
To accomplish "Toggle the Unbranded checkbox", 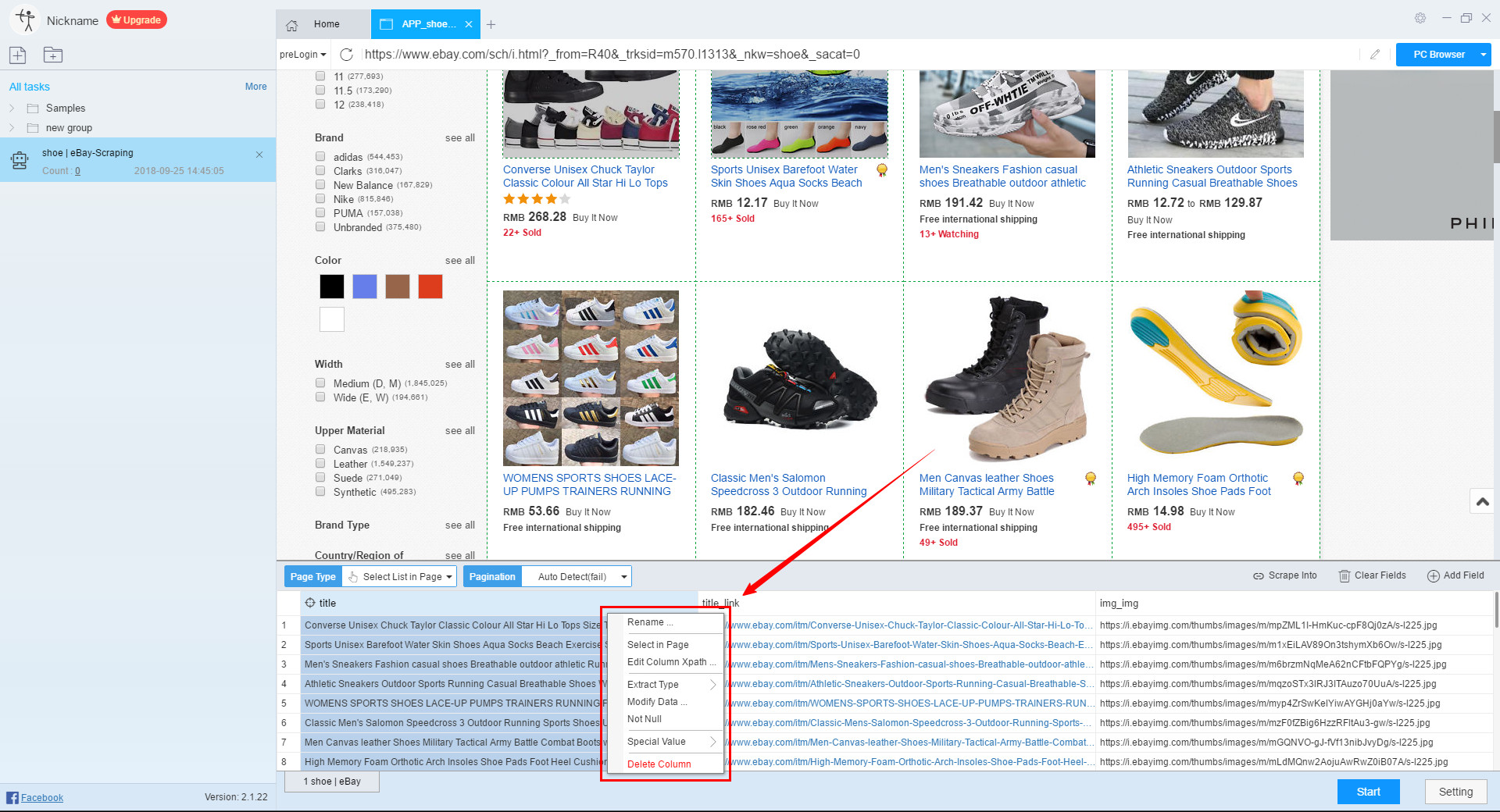I will coord(320,226).
